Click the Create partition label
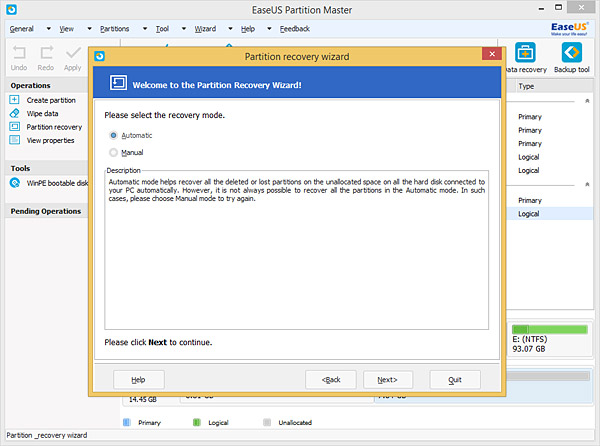Screen dimensions: 600x446 [51, 100]
